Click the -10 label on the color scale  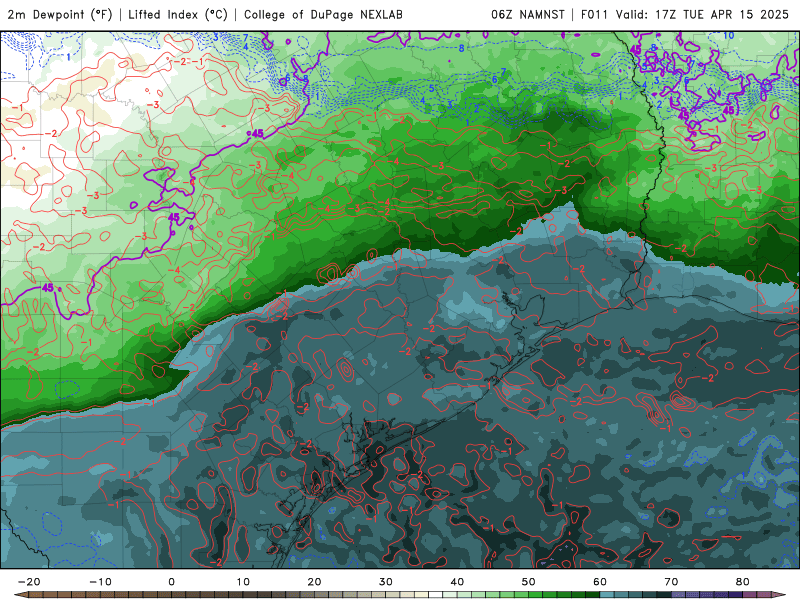tap(101, 582)
